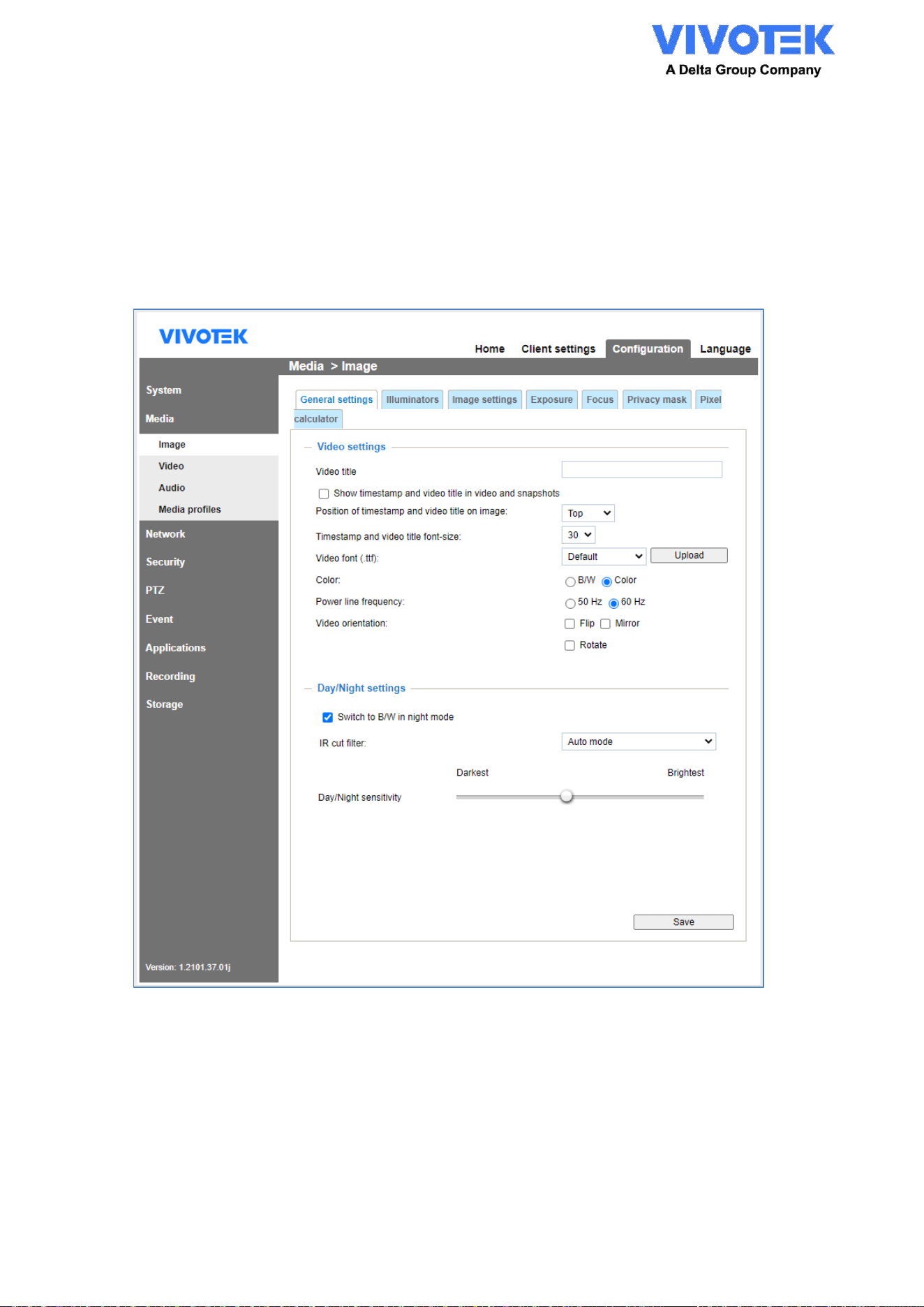This screenshot has height=1307, width=924.
Task: Select the B/W color radio button
Action: 570,582
